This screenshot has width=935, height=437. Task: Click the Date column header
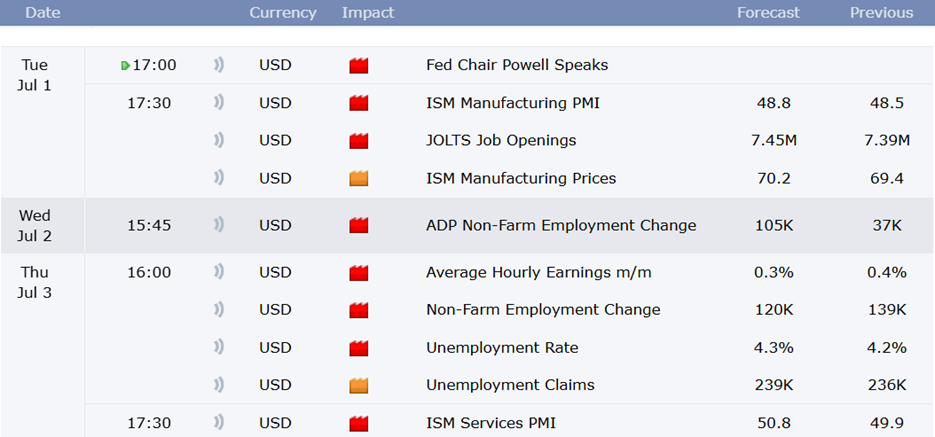[x=42, y=13]
